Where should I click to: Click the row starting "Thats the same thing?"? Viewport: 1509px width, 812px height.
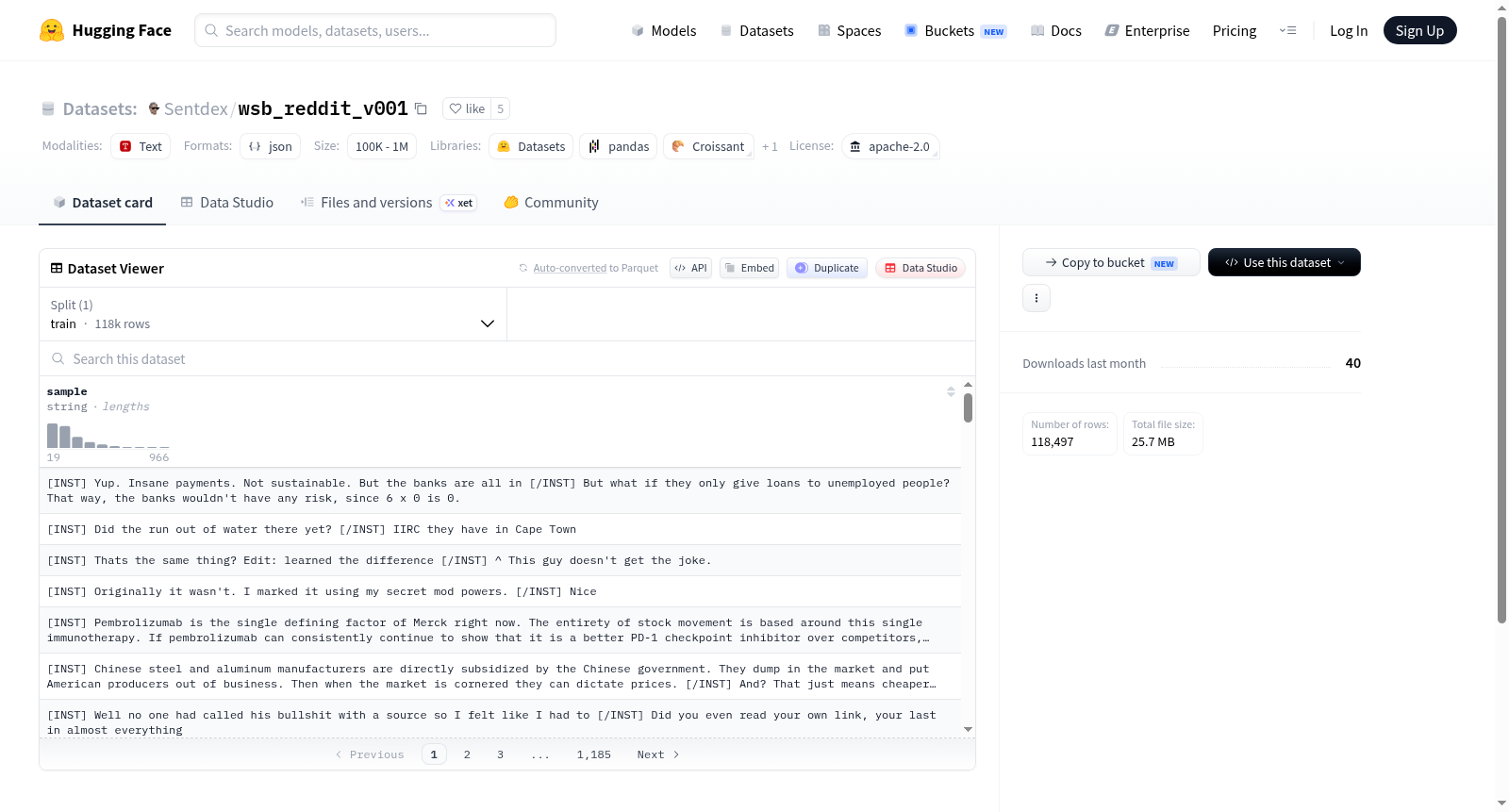pos(500,560)
